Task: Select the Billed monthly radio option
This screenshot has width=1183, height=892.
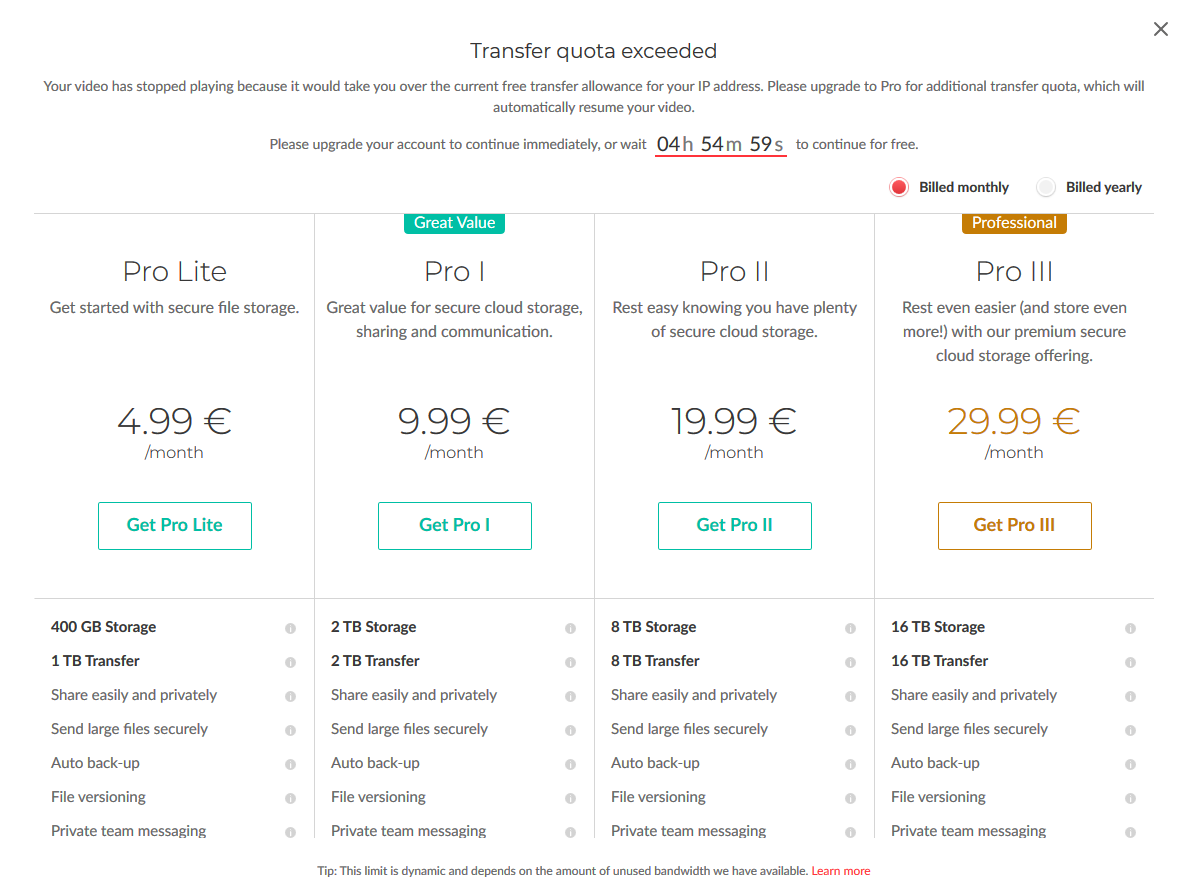Action: pyautogui.click(x=899, y=187)
